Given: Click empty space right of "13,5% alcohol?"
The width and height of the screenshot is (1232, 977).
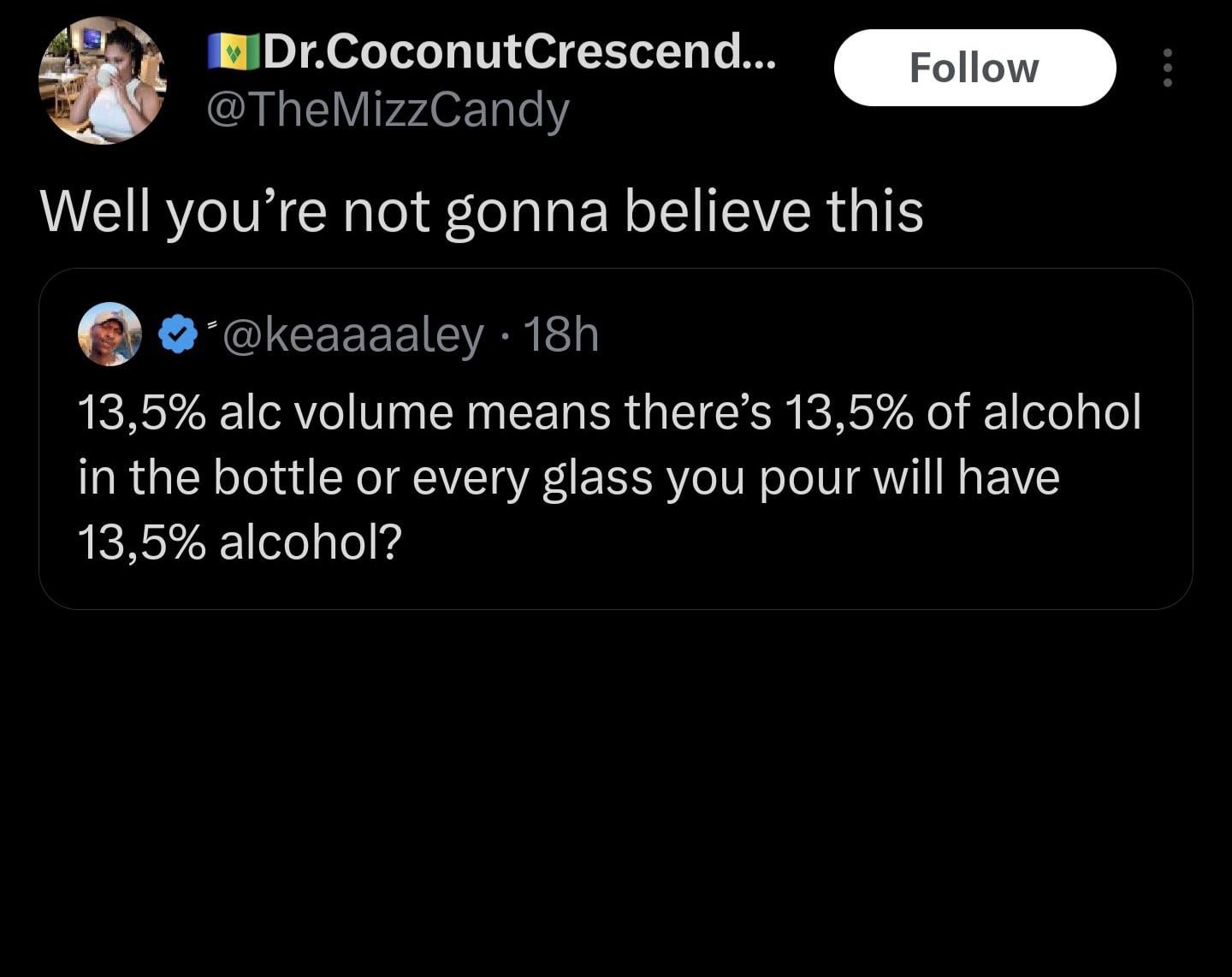Looking at the screenshot, I should tap(770, 542).
